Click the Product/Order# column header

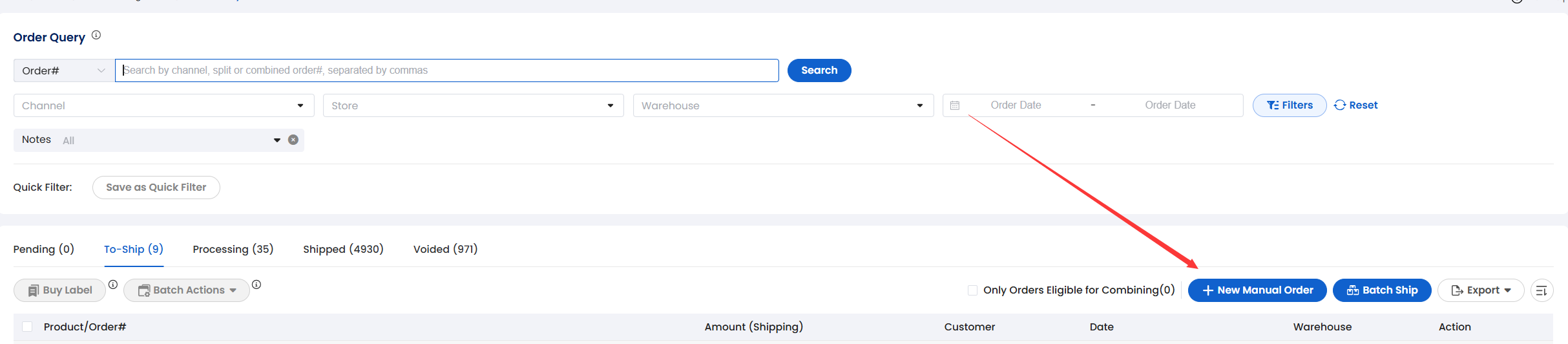tap(85, 327)
